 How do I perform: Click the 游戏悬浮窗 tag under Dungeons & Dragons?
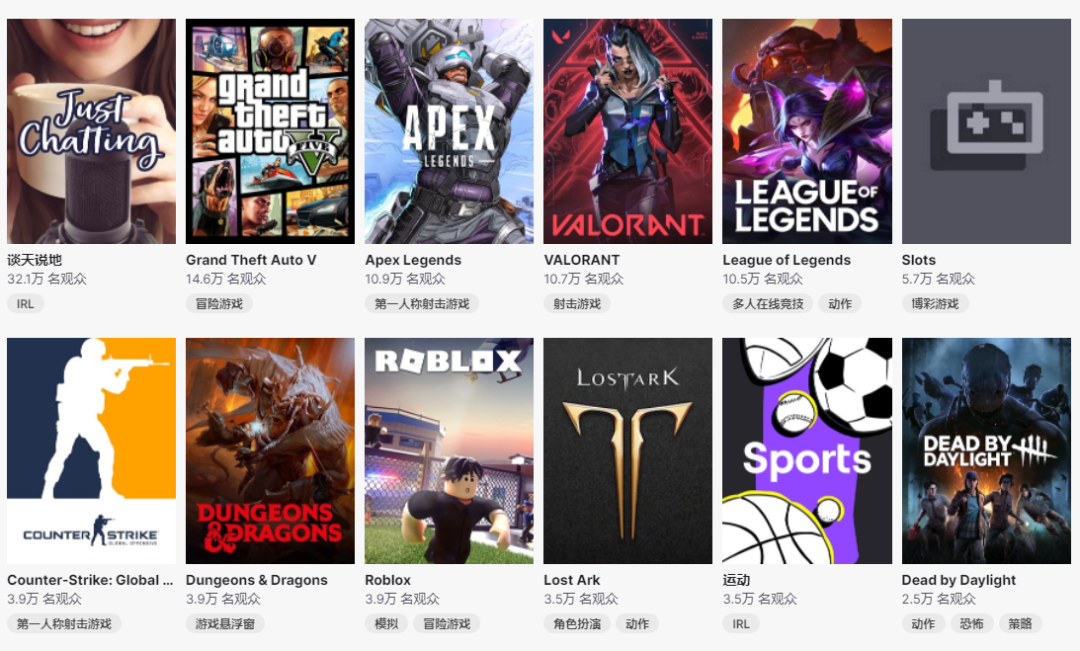[225, 623]
